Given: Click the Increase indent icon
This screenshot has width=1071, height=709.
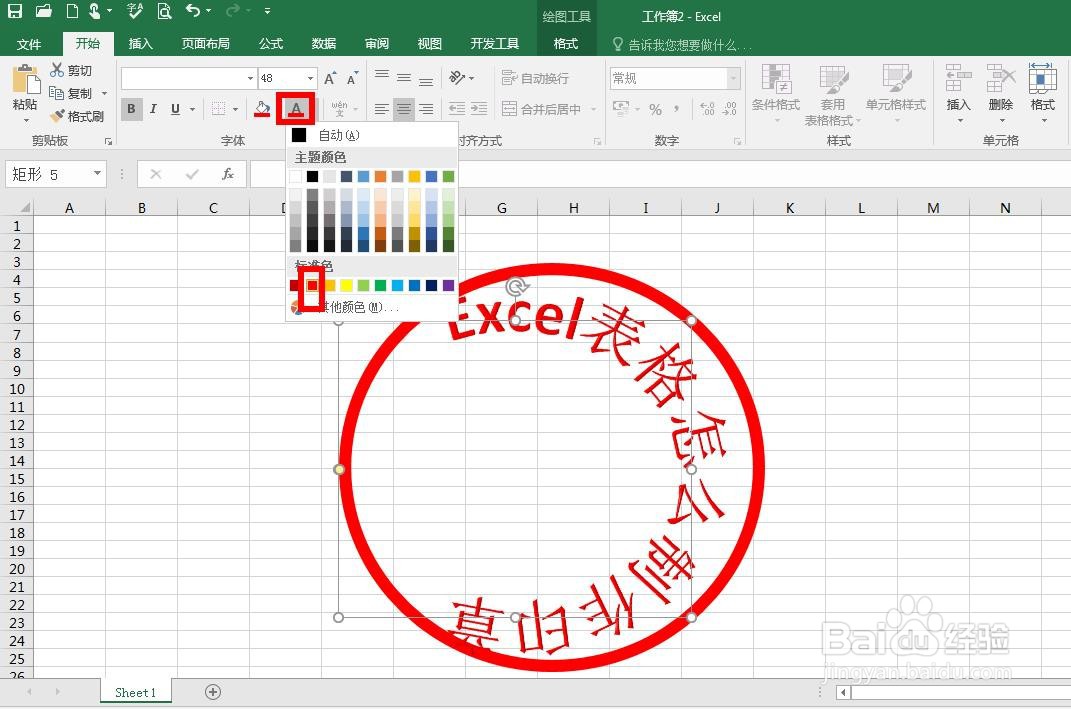Looking at the screenshot, I should 479,109.
